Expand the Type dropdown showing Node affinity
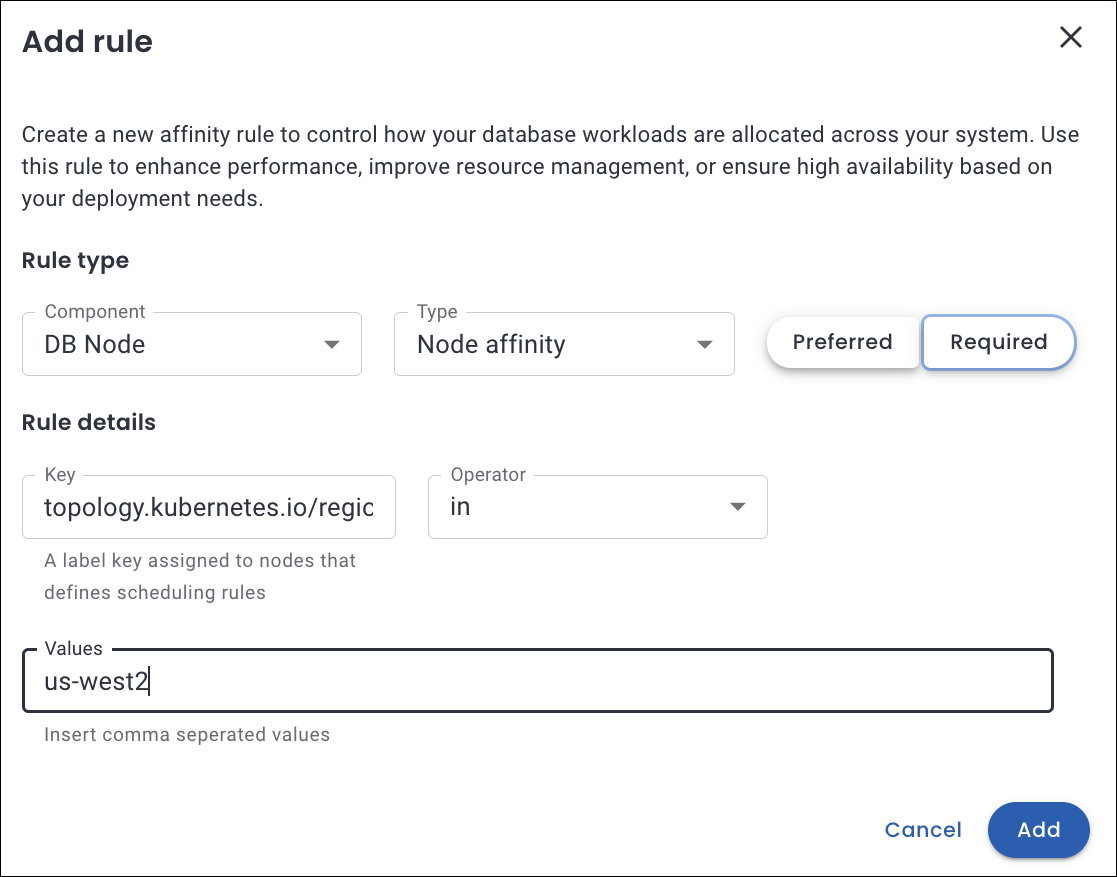 550,345
